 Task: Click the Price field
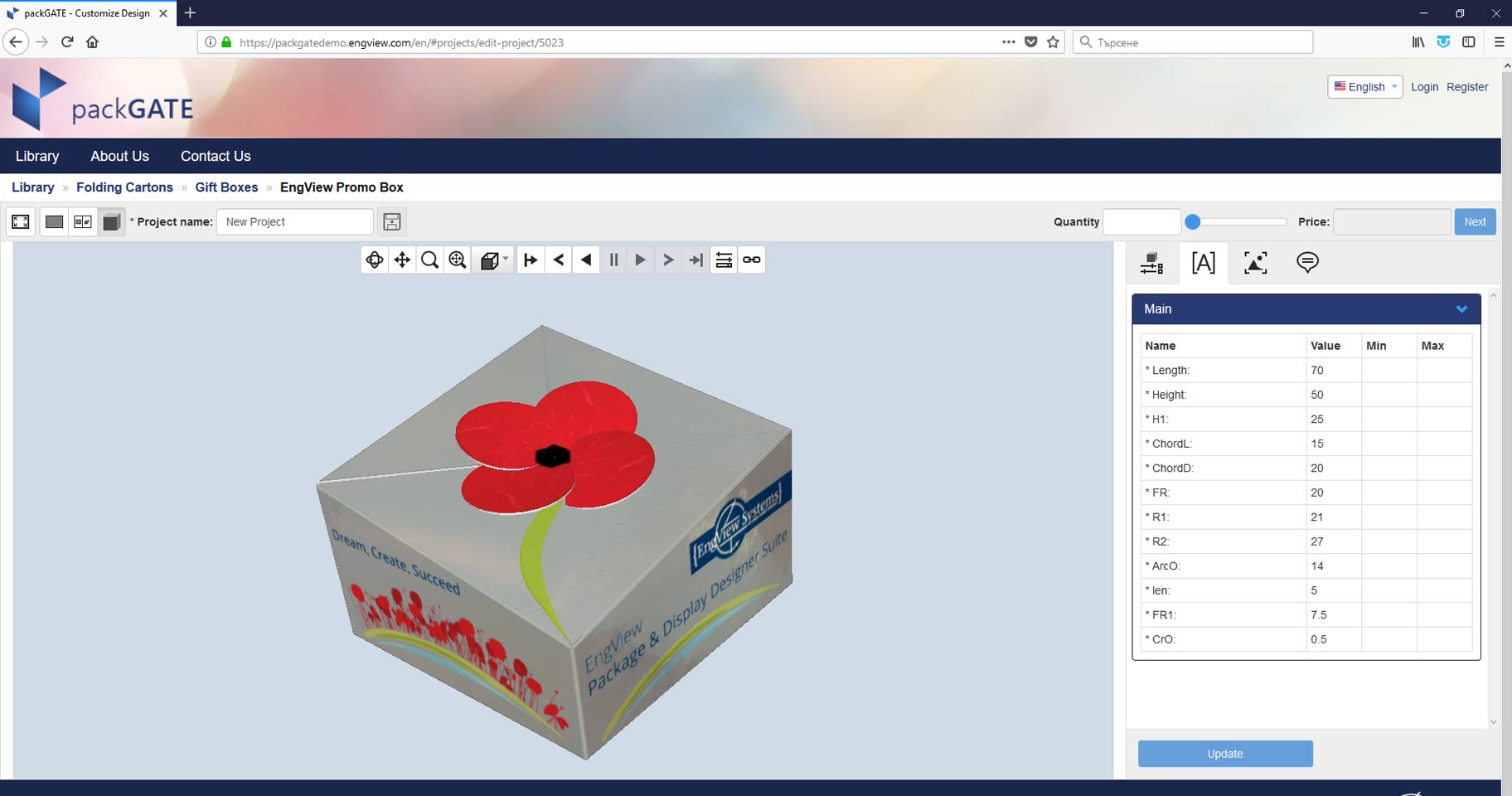(1392, 221)
